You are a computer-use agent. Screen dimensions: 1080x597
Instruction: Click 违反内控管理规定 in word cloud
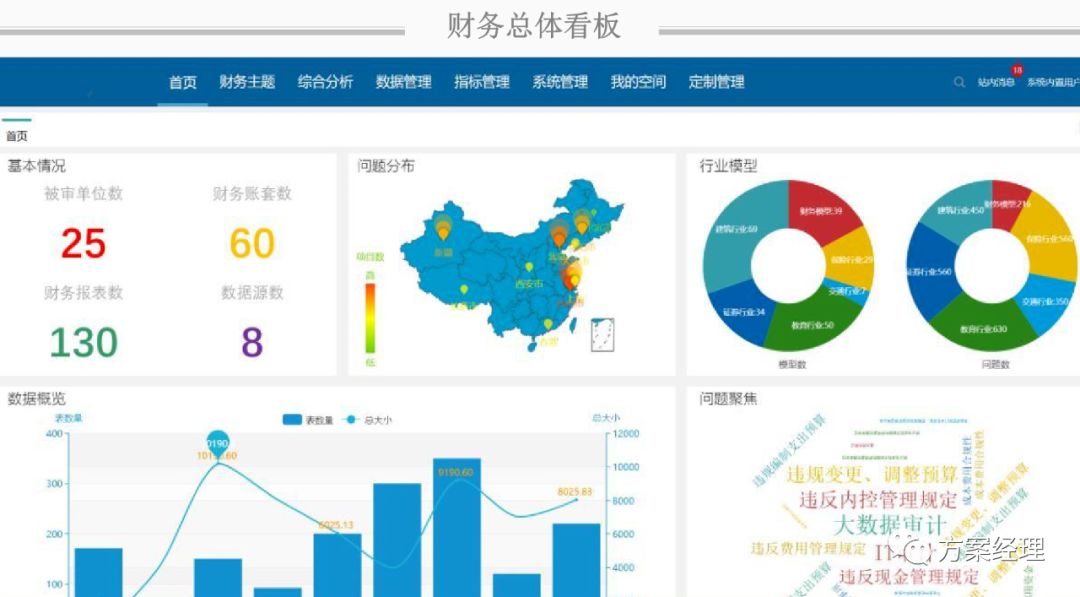pos(878,499)
